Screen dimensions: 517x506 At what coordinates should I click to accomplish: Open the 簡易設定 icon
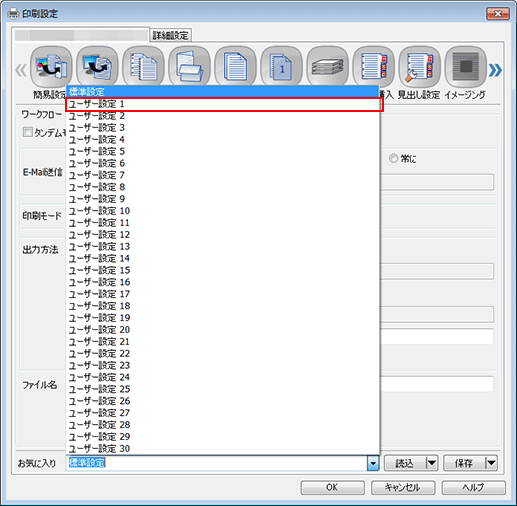(51, 66)
